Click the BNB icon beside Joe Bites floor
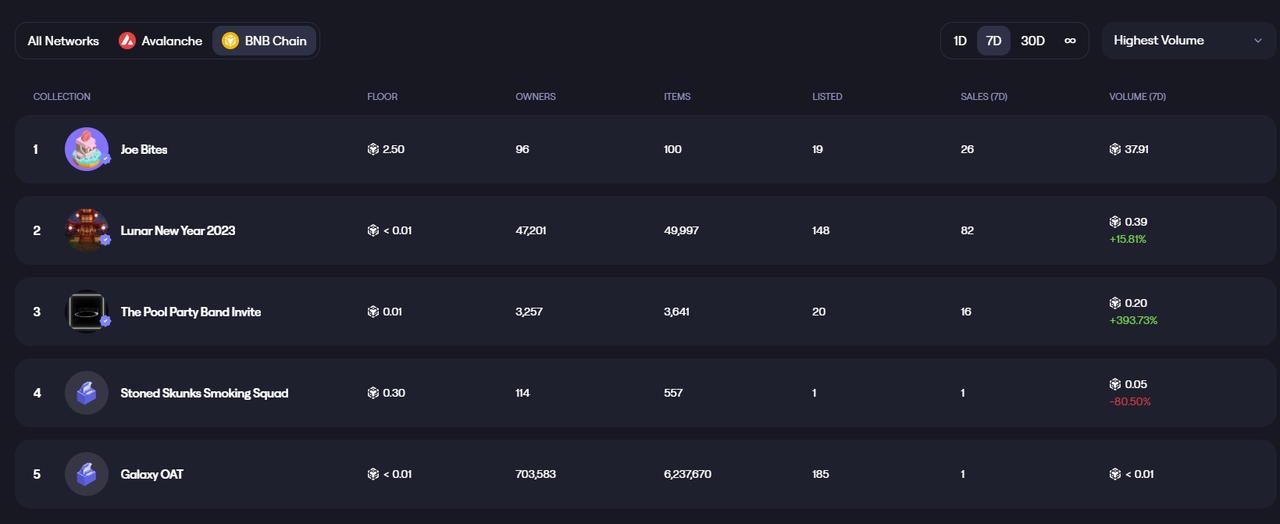 (x=373, y=149)
